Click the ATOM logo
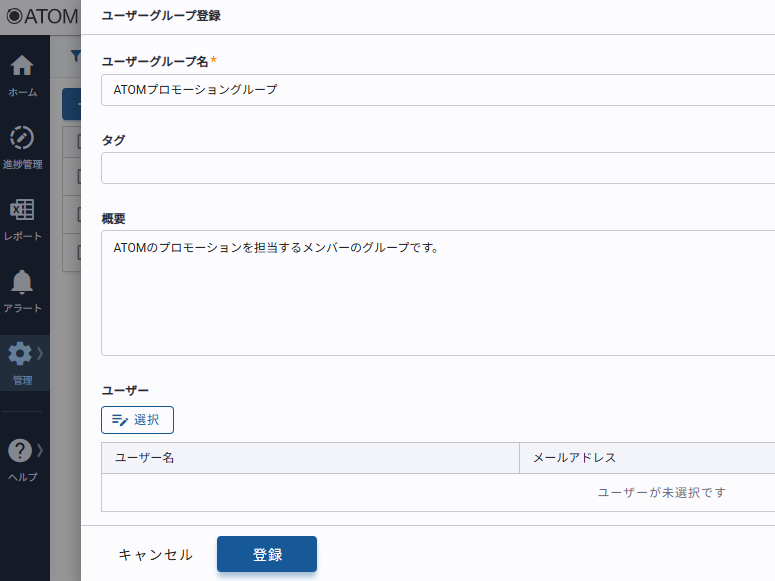 click(40, 16)
